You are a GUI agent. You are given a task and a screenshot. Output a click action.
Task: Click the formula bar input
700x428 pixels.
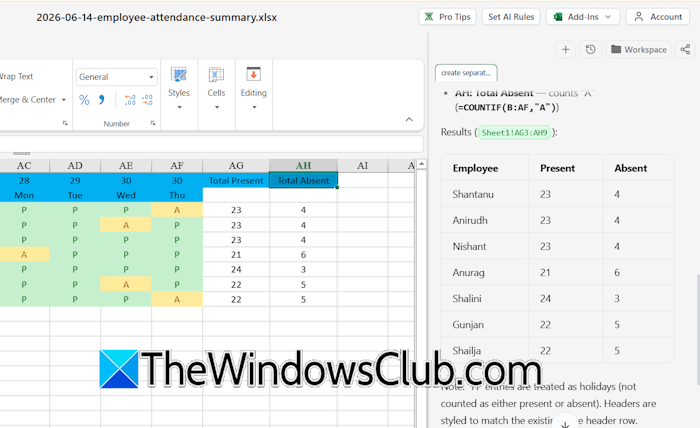[212, 144]
